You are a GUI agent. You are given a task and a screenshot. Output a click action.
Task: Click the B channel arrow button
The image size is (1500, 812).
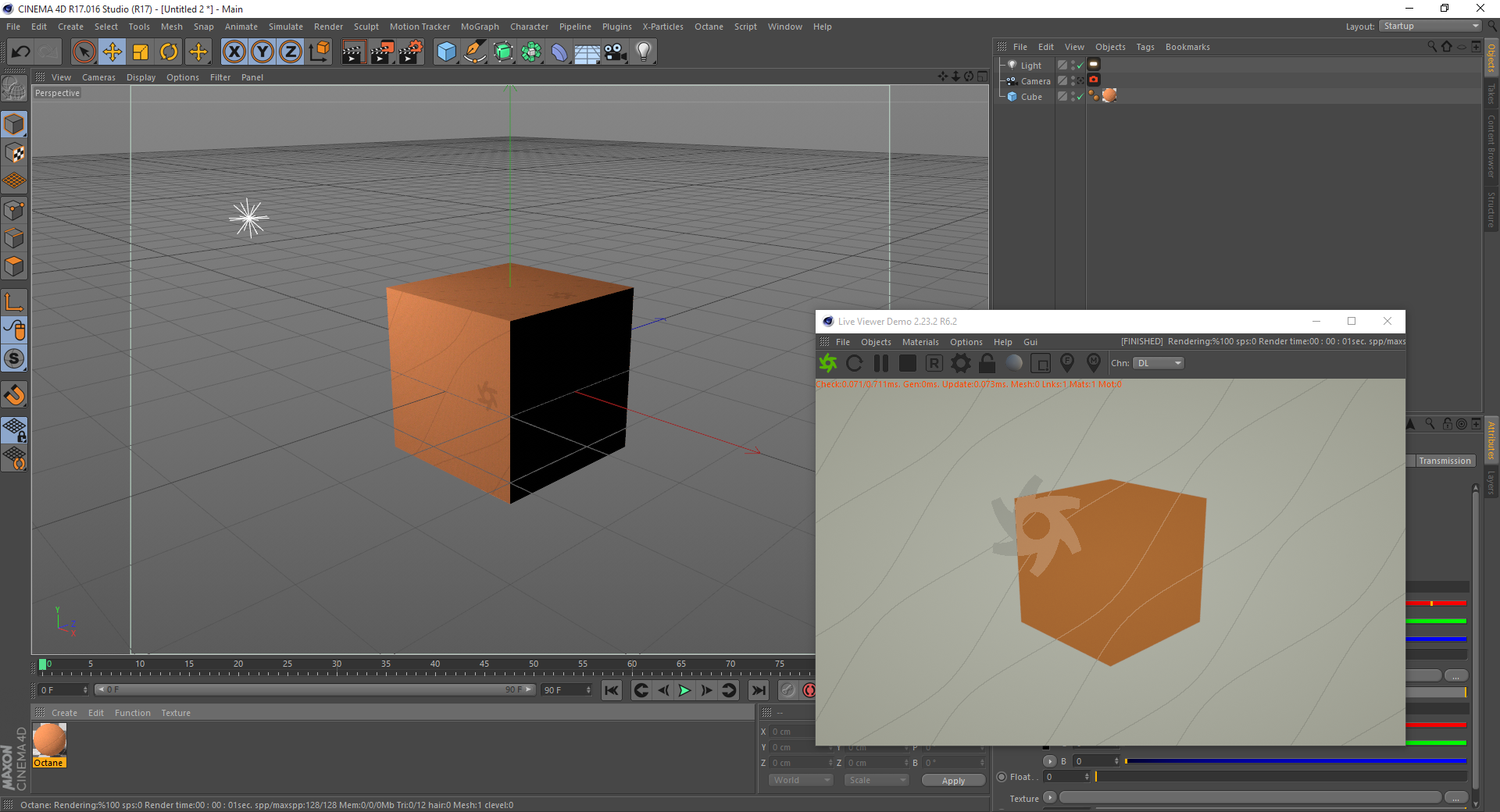click(x=1050, y=761)
